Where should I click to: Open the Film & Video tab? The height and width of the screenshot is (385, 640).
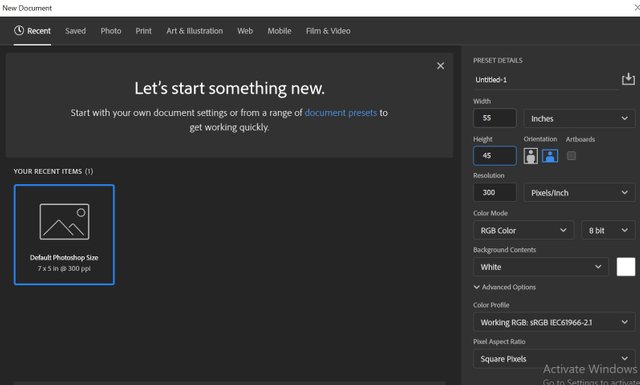coord(328,31)
